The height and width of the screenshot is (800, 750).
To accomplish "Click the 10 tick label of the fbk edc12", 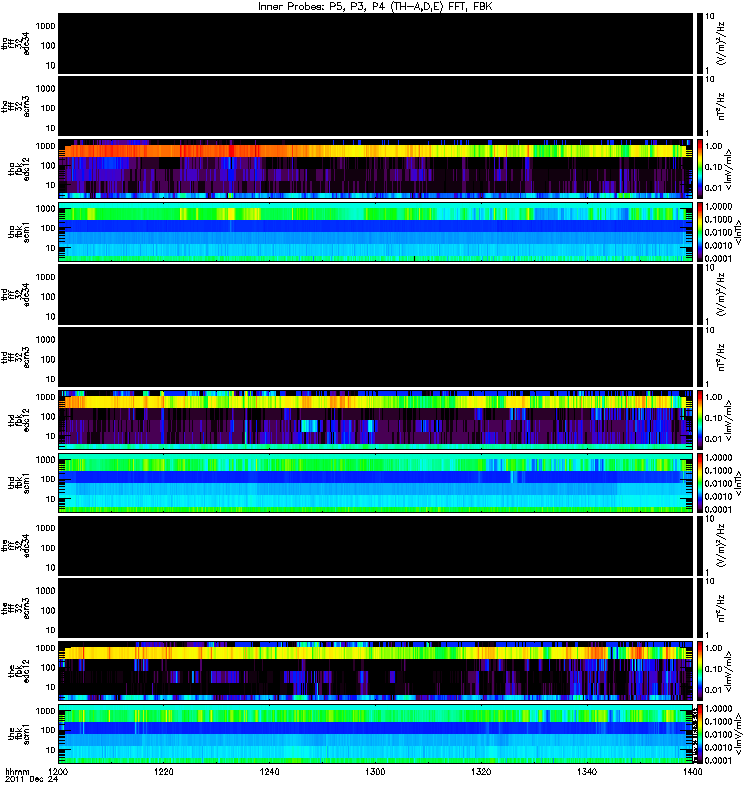I will click(51, 687).
